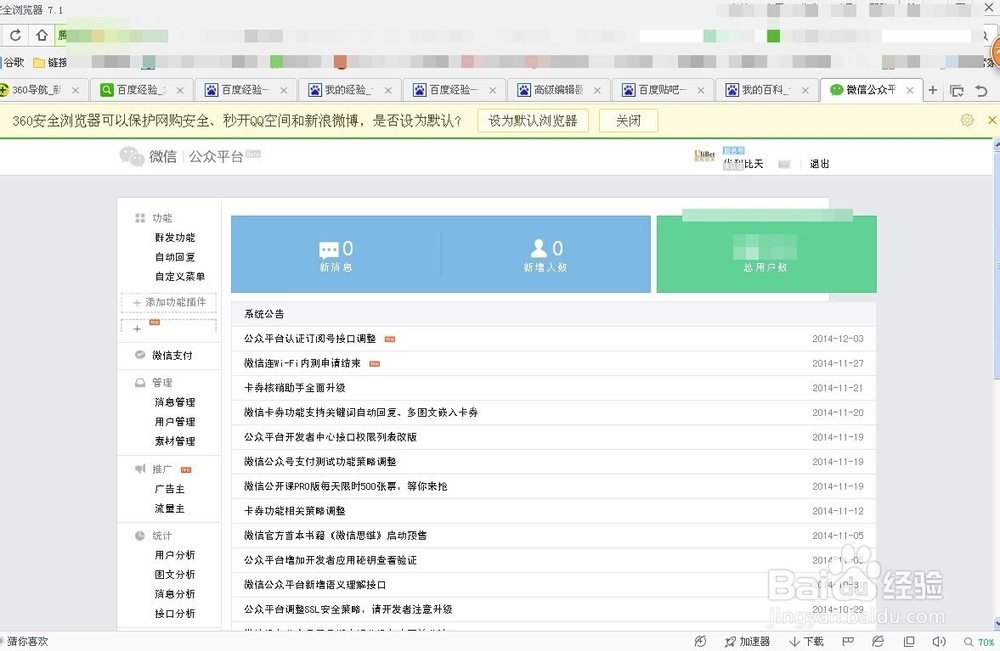The image size is (1000, 651).
Task: Click 设为默认浏览器 button
Action: (533, 121)
